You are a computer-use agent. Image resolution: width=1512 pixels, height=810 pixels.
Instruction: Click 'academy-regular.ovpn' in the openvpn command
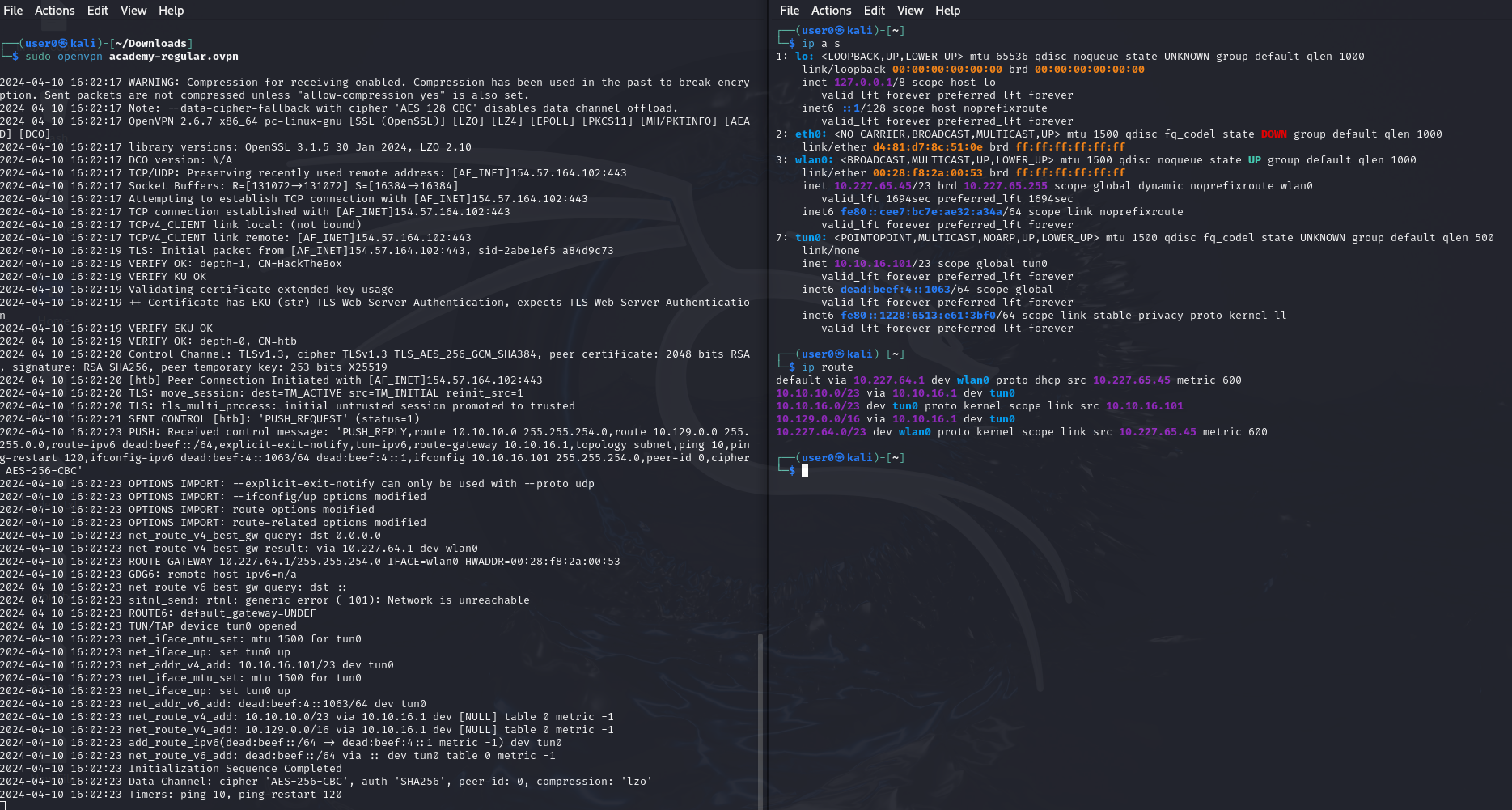(x=174, y=57)
